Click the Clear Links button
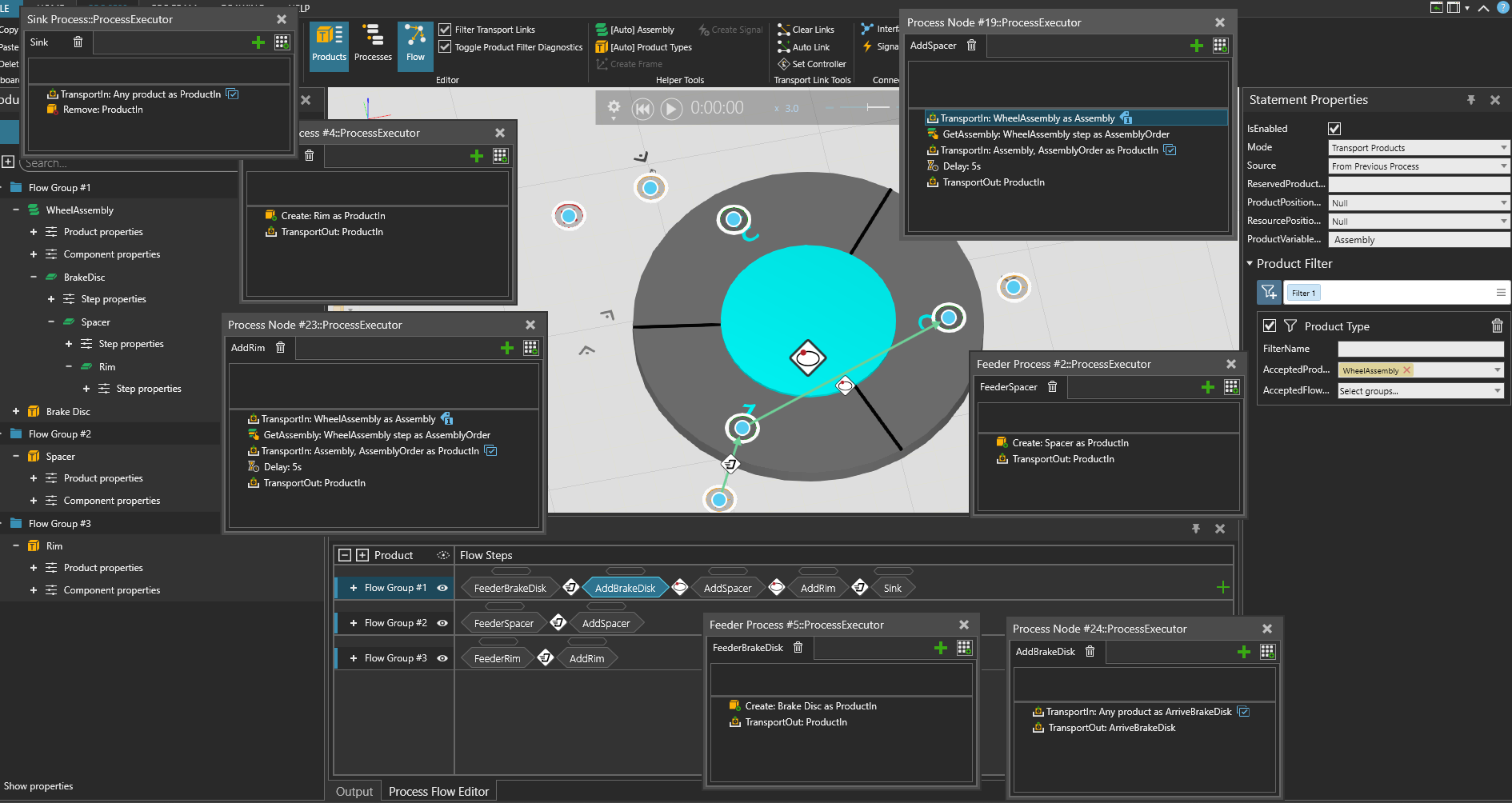Screen dimensions: 1512x803 tap(806, 30)
